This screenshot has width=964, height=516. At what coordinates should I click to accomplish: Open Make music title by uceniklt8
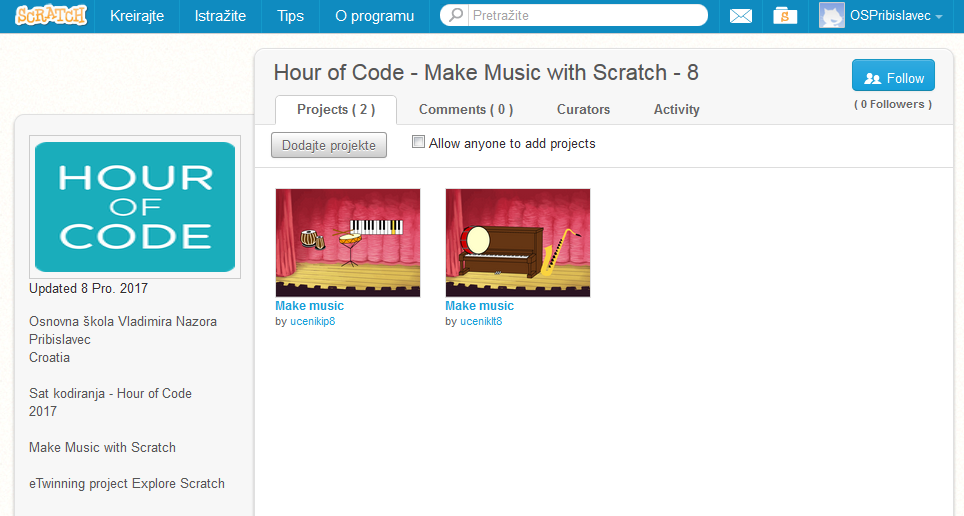[x=480, y=306]
